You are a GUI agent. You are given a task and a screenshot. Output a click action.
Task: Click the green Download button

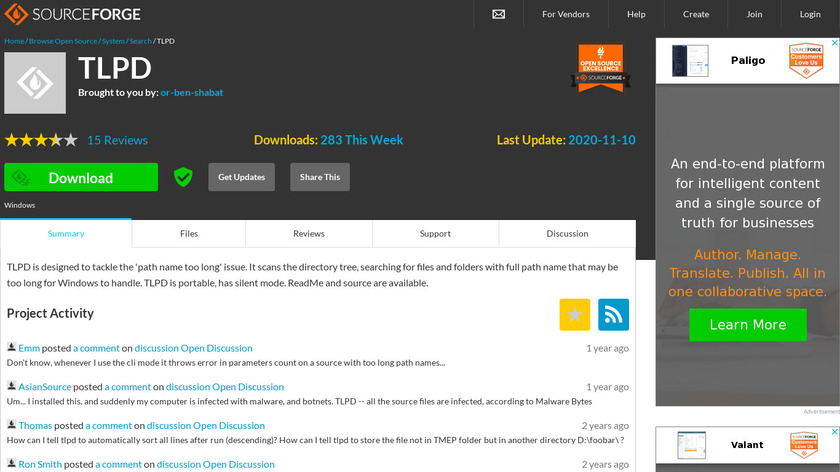pyautogui.click(x=81, y=177)
